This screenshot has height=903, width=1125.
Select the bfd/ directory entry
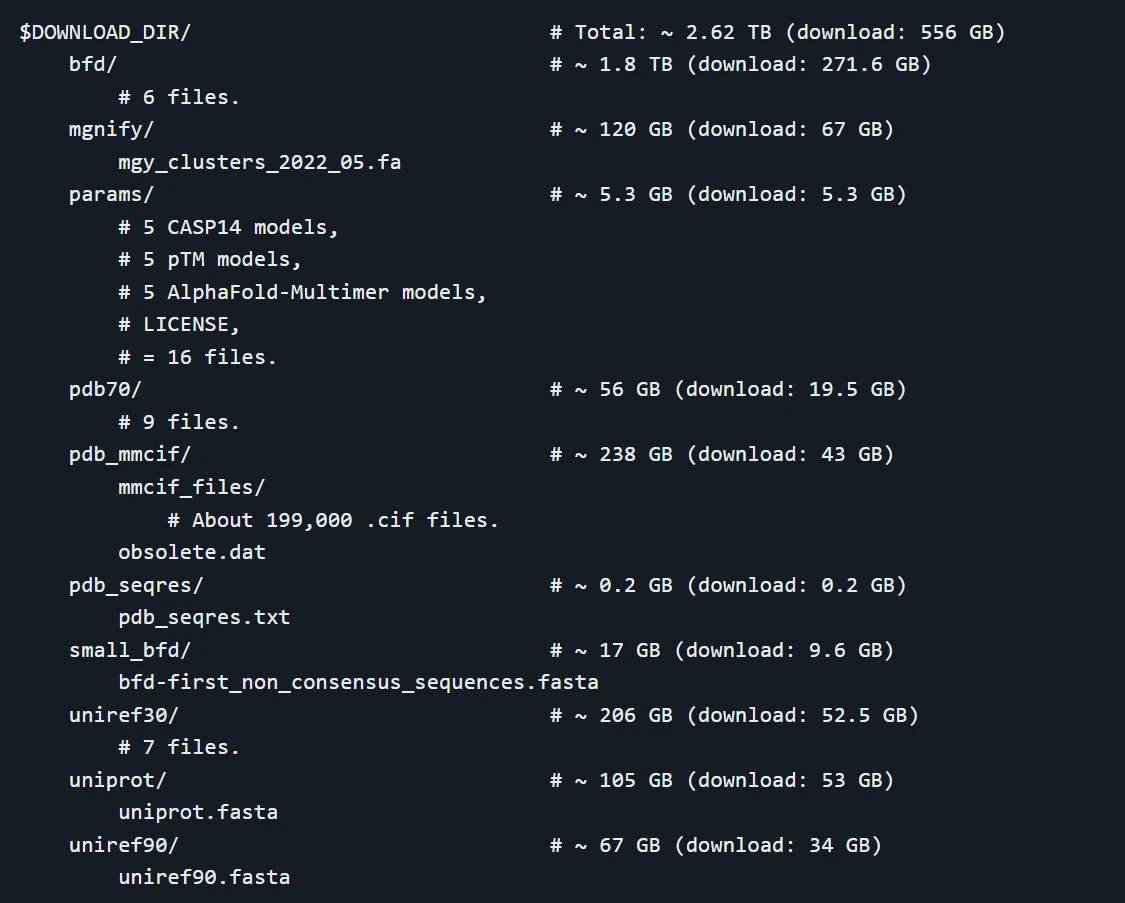(93, 65)
